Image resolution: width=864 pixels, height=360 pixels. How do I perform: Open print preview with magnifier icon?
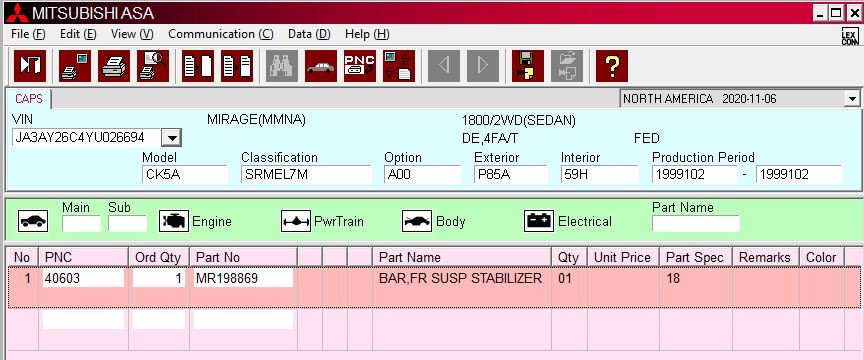(x=153, y=66)
